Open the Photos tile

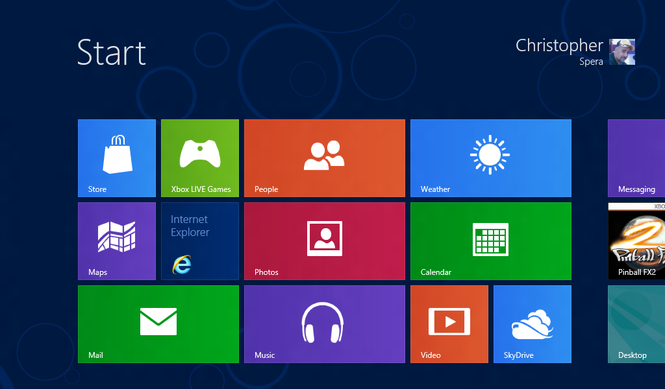(x=324, y=241)
